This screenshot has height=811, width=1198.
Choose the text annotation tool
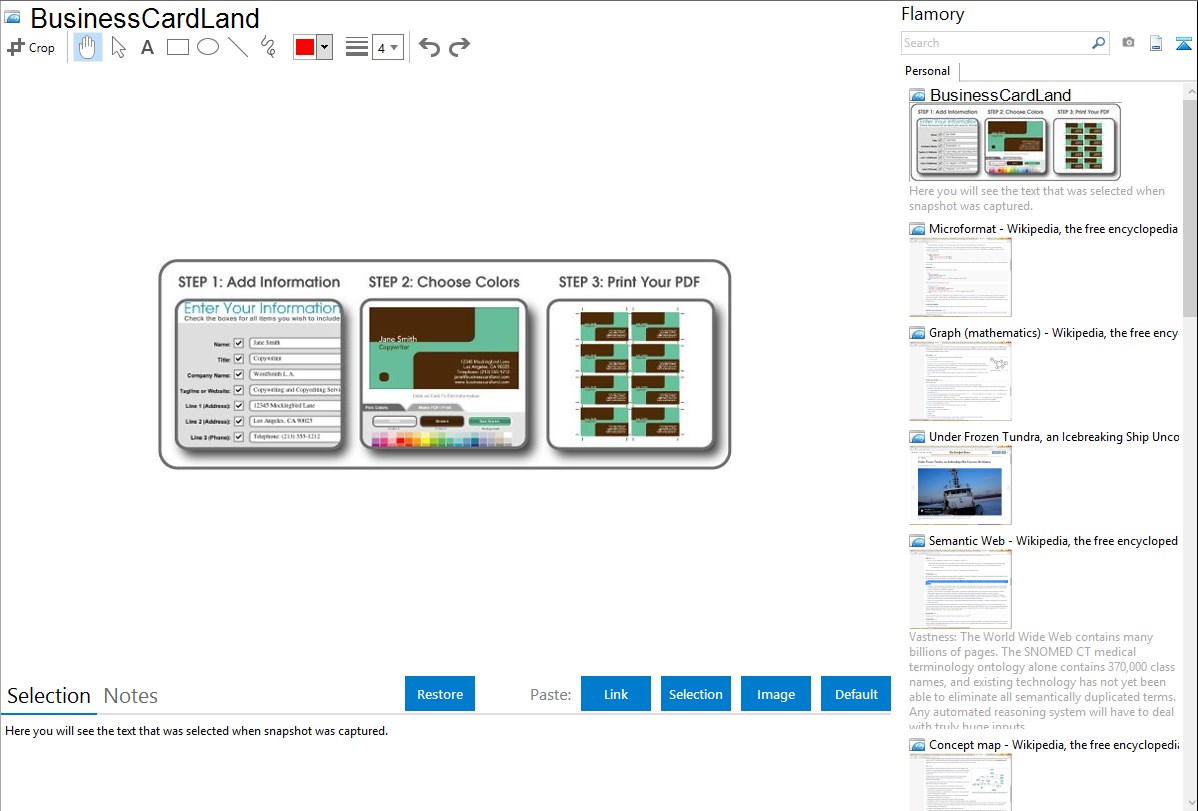147,47
